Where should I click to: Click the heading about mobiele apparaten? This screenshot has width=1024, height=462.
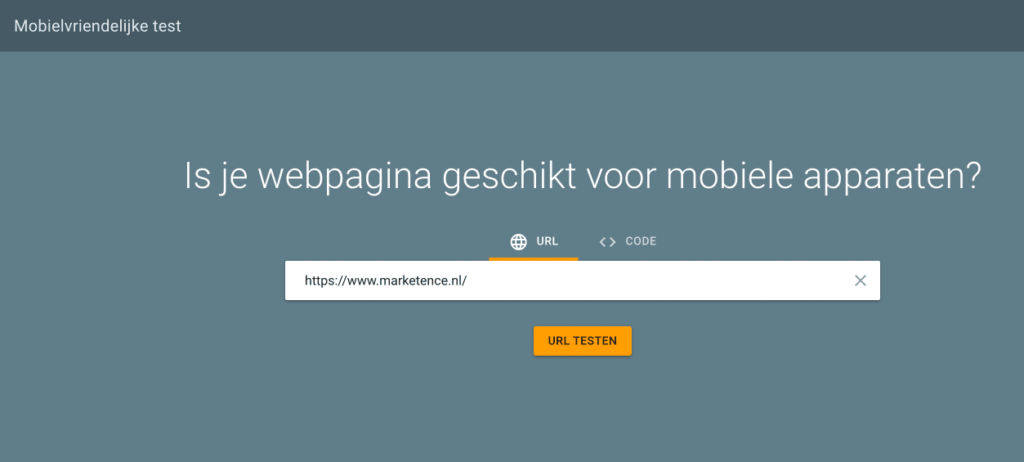pyautogui.click(x=583, y=178)
